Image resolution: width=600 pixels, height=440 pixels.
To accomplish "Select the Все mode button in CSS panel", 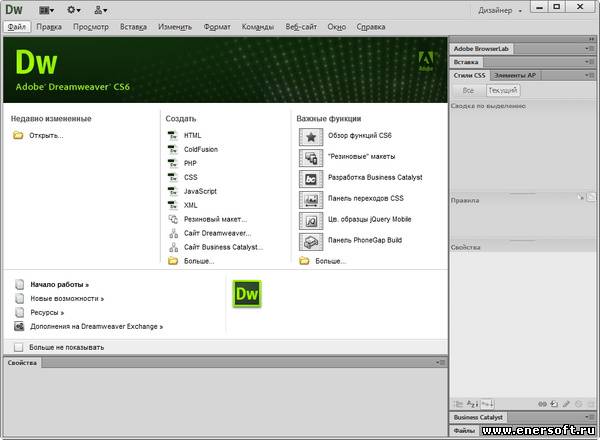I will [x=468, y=90].
